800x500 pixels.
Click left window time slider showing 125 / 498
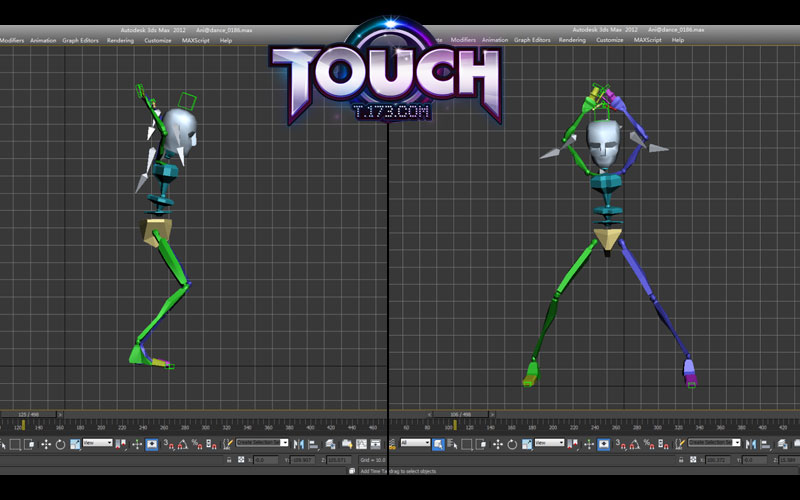click(x=28, y=414)
